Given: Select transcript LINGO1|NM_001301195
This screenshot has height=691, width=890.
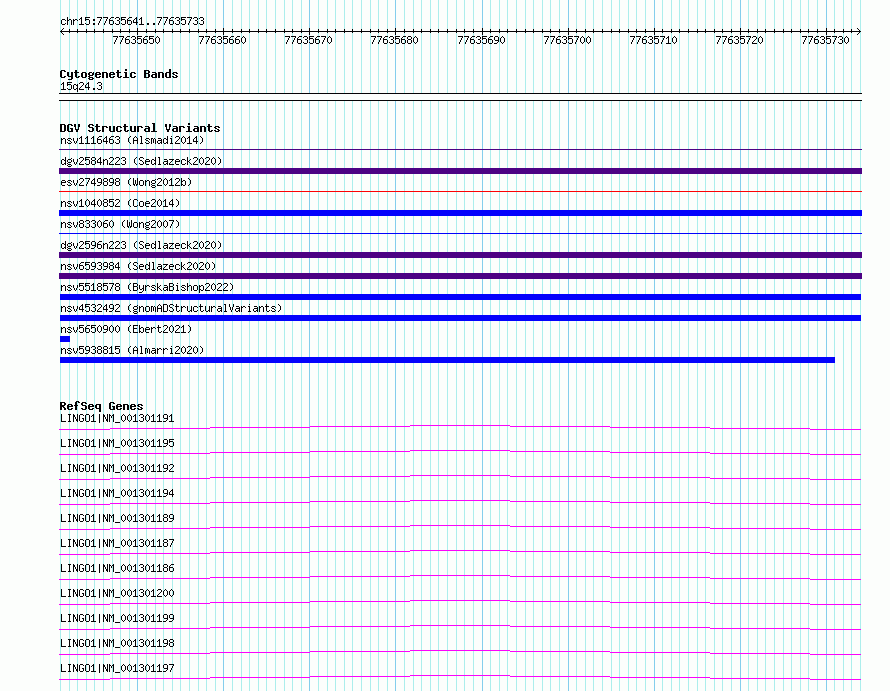Looking at the screenshot, I should pyautogui.click(x=117, y=443).
